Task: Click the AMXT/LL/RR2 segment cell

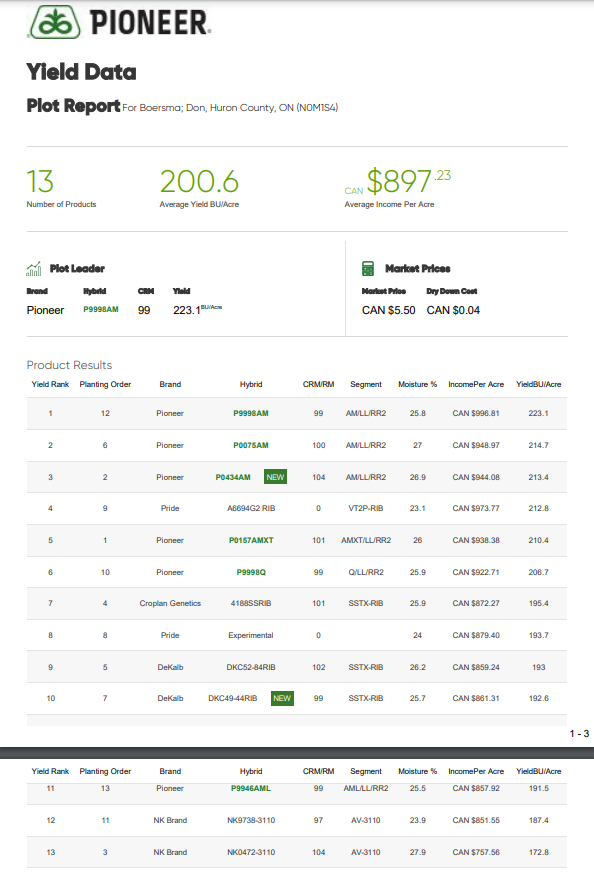Action: (366, 540)
